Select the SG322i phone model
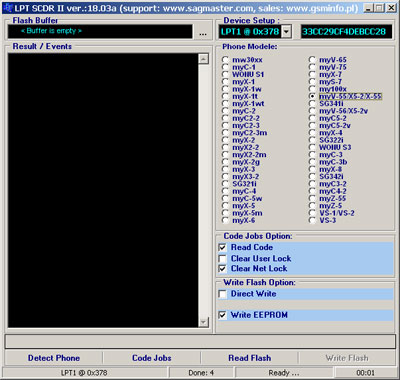Image resolution: width=400 pixels, height=380 pixels. point(312,140)
